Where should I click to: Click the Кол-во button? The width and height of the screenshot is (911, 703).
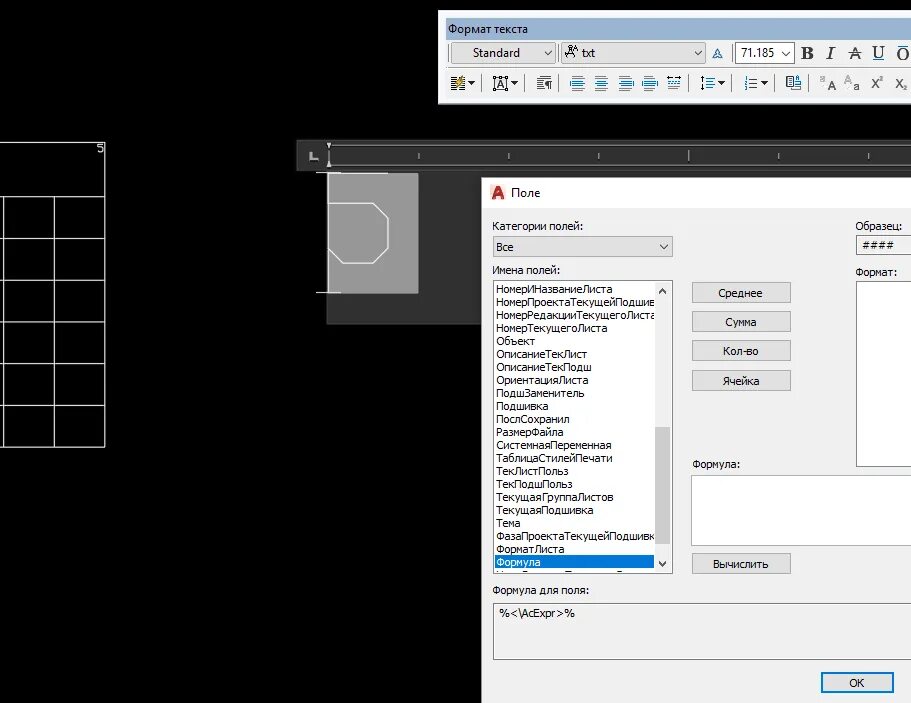741,351
